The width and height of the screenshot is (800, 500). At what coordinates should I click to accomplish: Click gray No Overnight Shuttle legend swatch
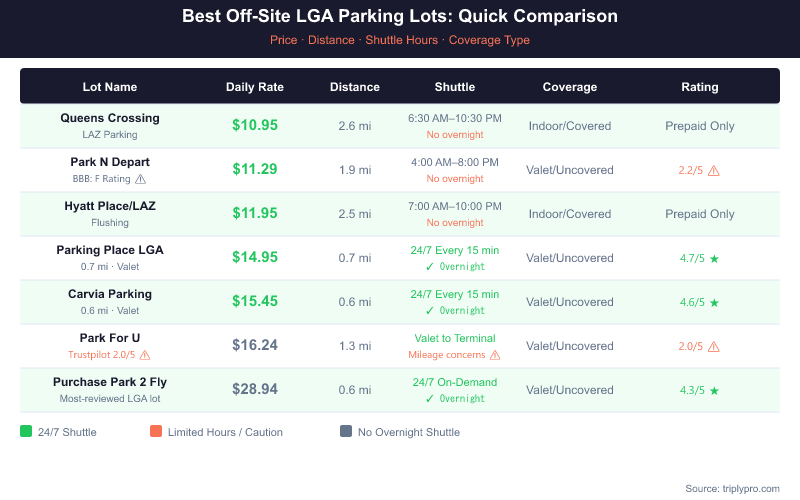(x=346, y=432)
